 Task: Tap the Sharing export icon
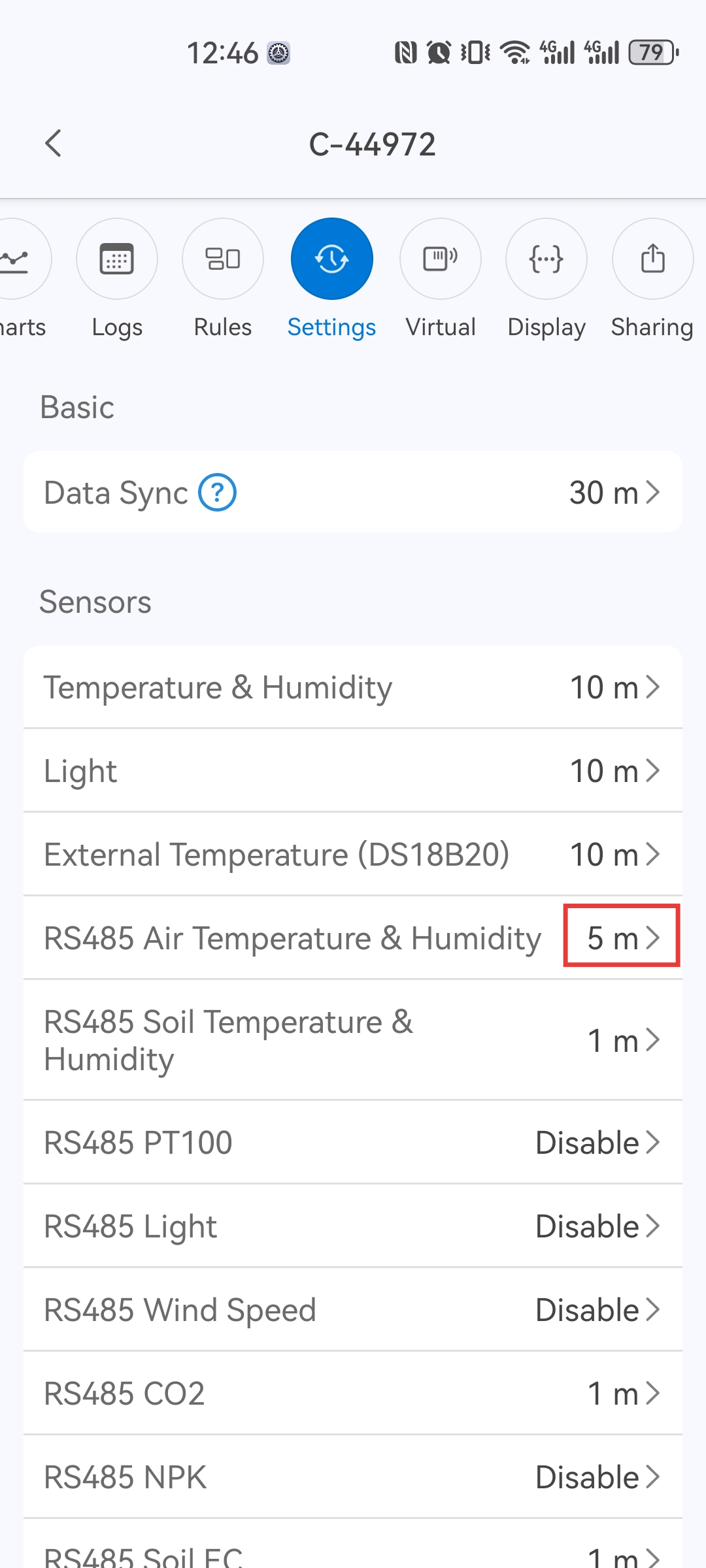[652, 259]
